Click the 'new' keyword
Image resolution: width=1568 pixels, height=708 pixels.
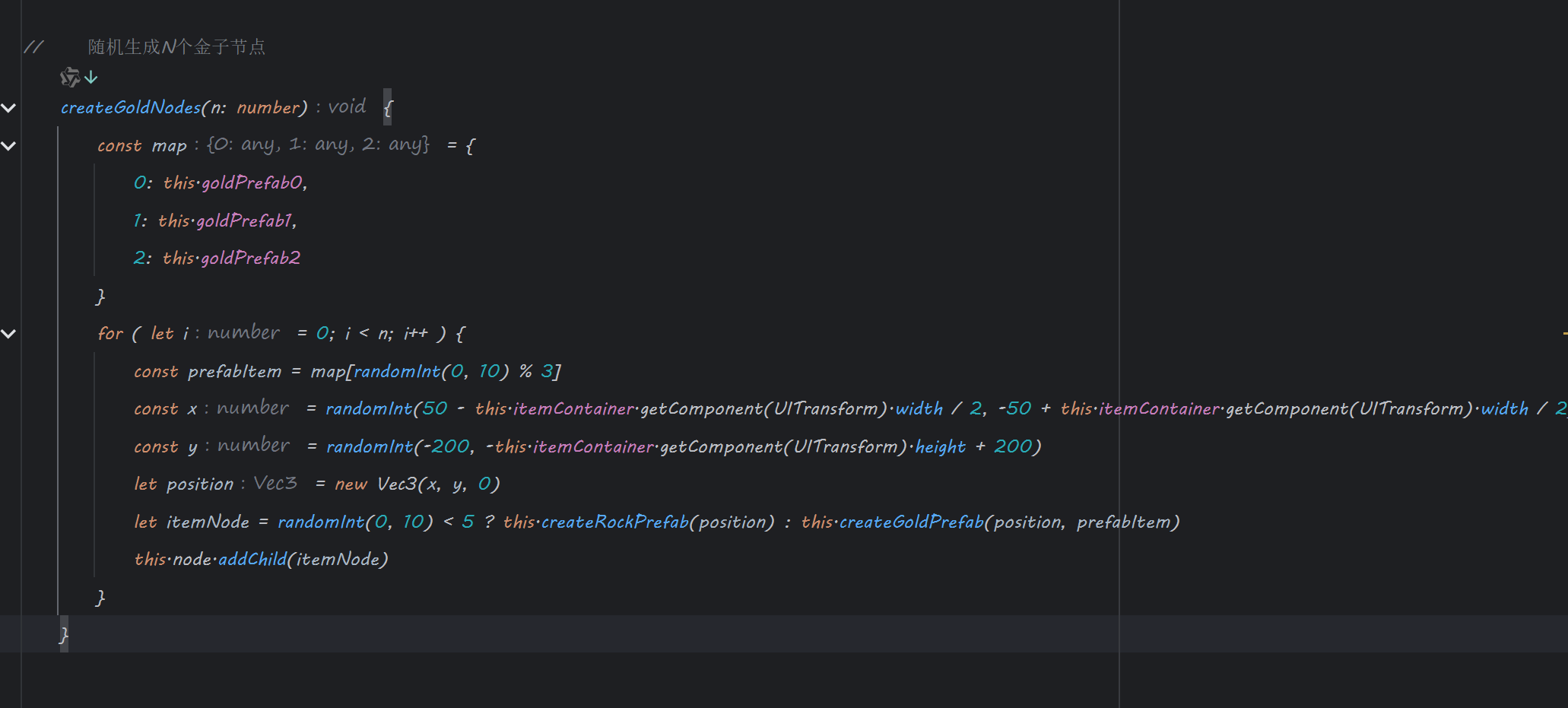[351, 484]
